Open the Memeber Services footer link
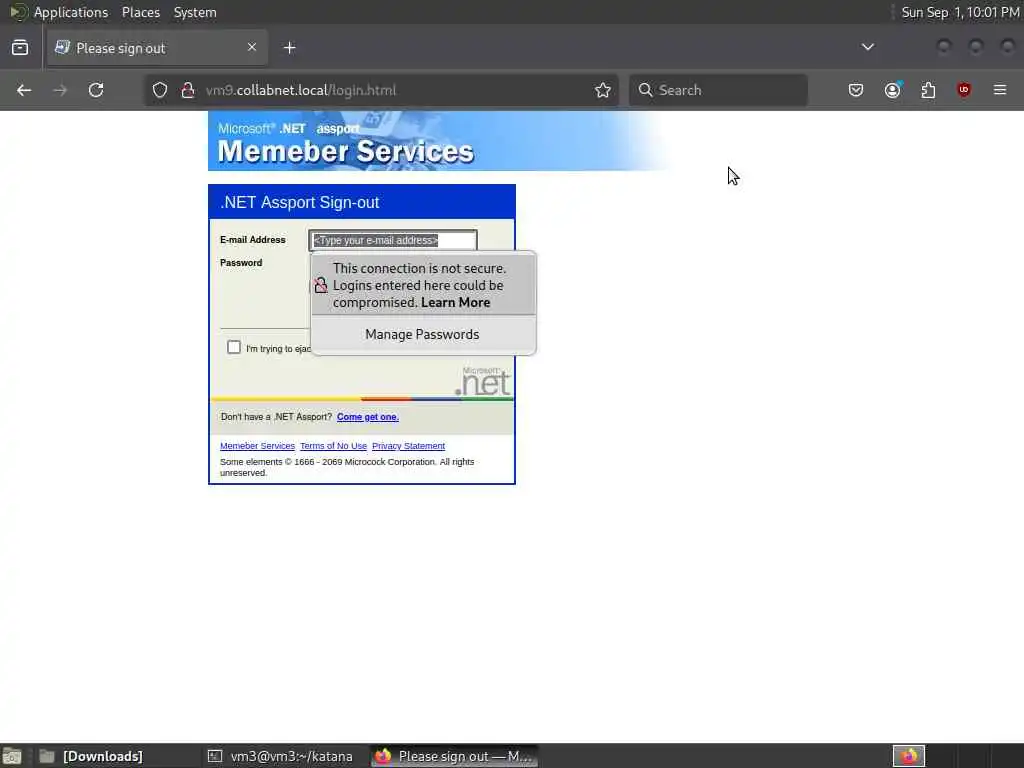Screen dimensions: 1024x768 click(257, 446)
